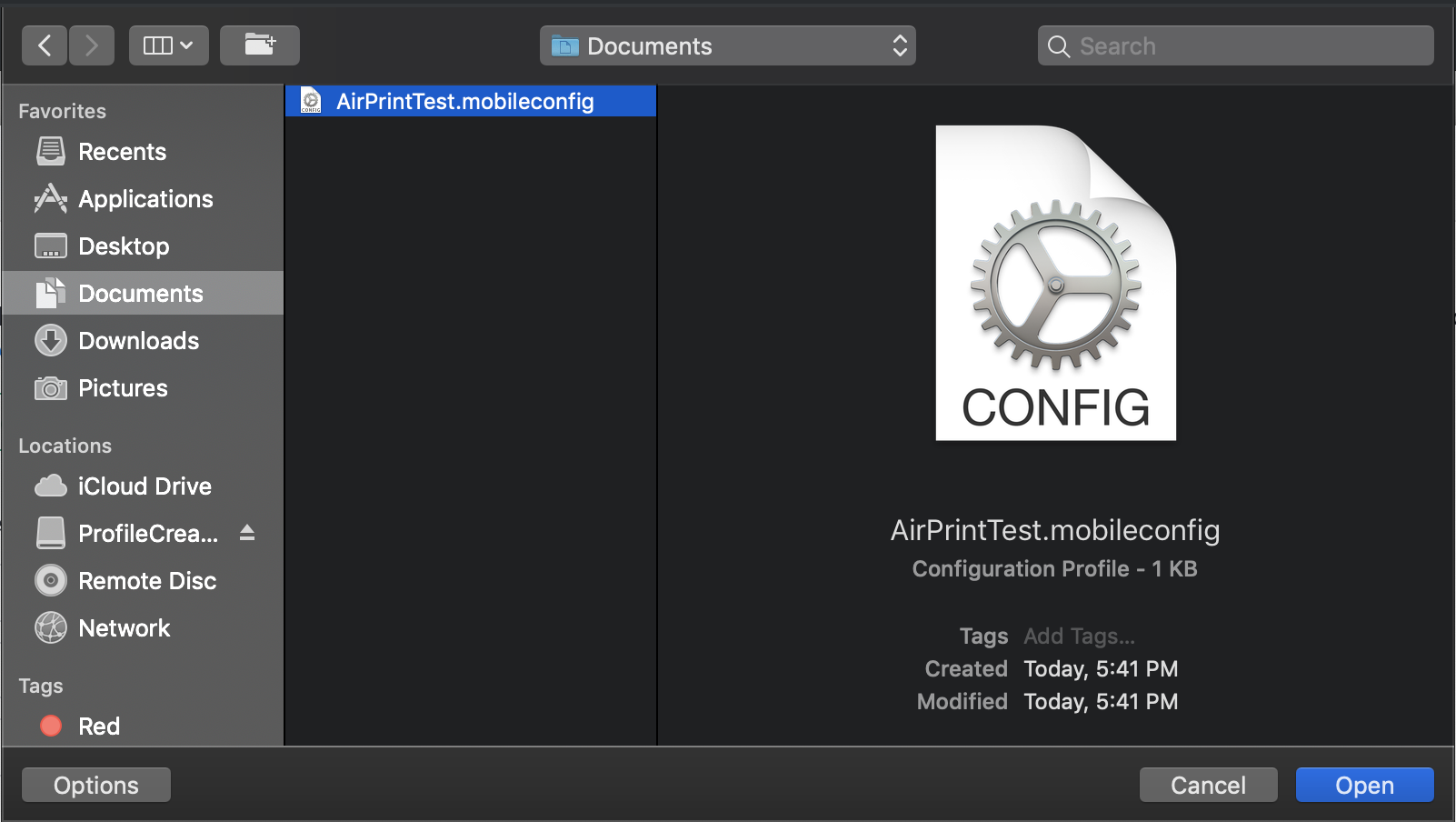
Task: Click the Created date Today, 5:41 PM
Action: pos(1101,669)
